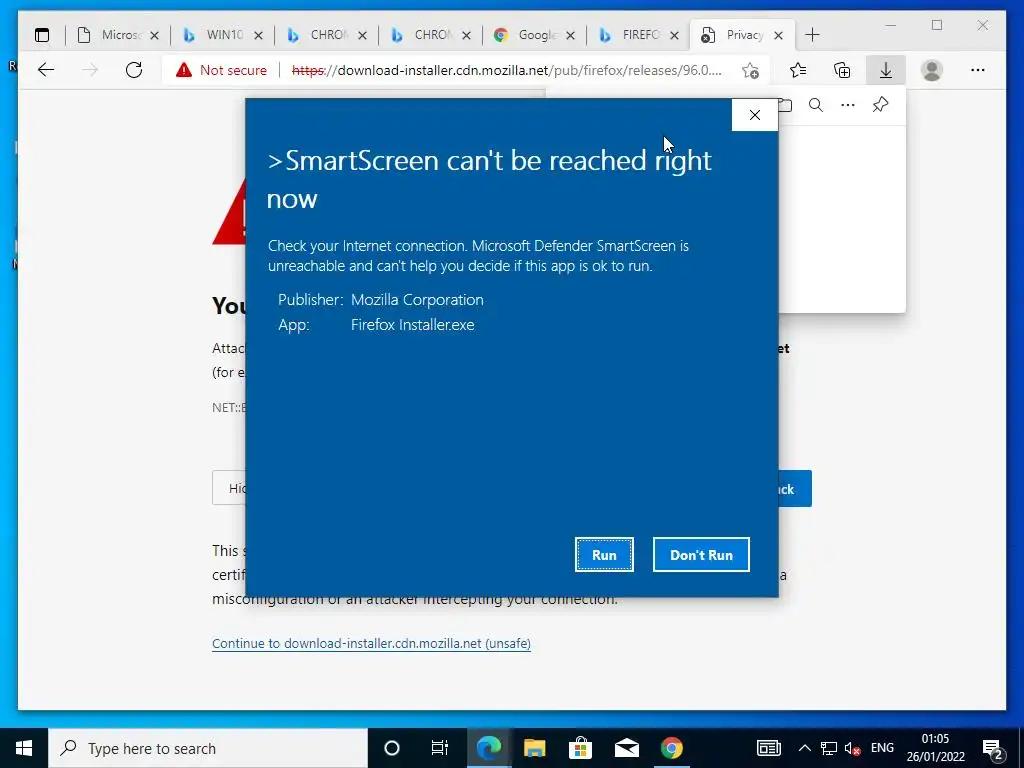
Task: Open Microsoft Edge taskbar icon
Action: pyautogui.click(x=488, y=748)
